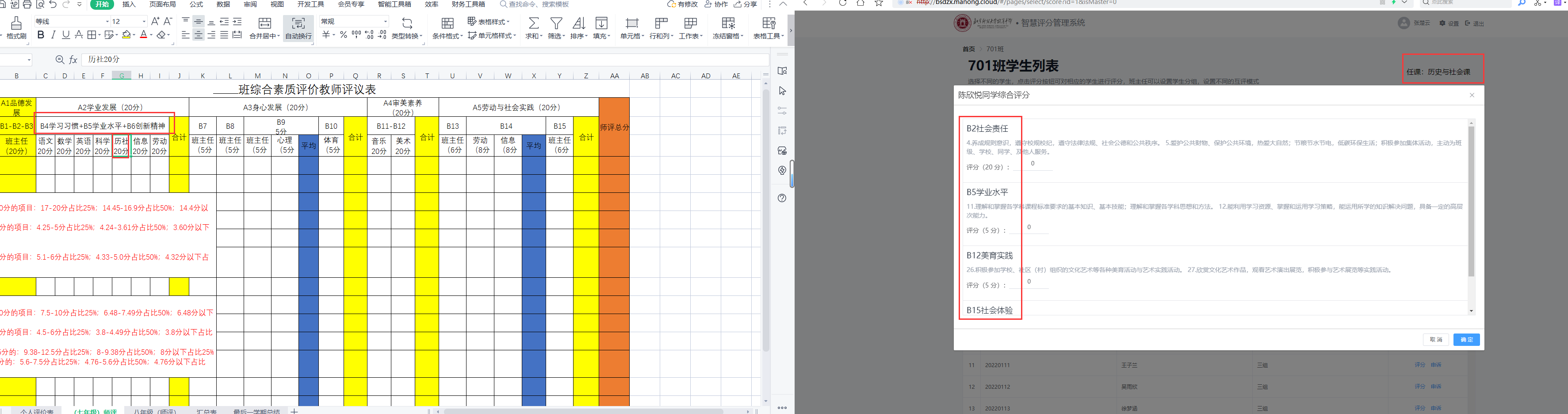Select the 八年级（师评） sheet tab

[x=155, y=411]
